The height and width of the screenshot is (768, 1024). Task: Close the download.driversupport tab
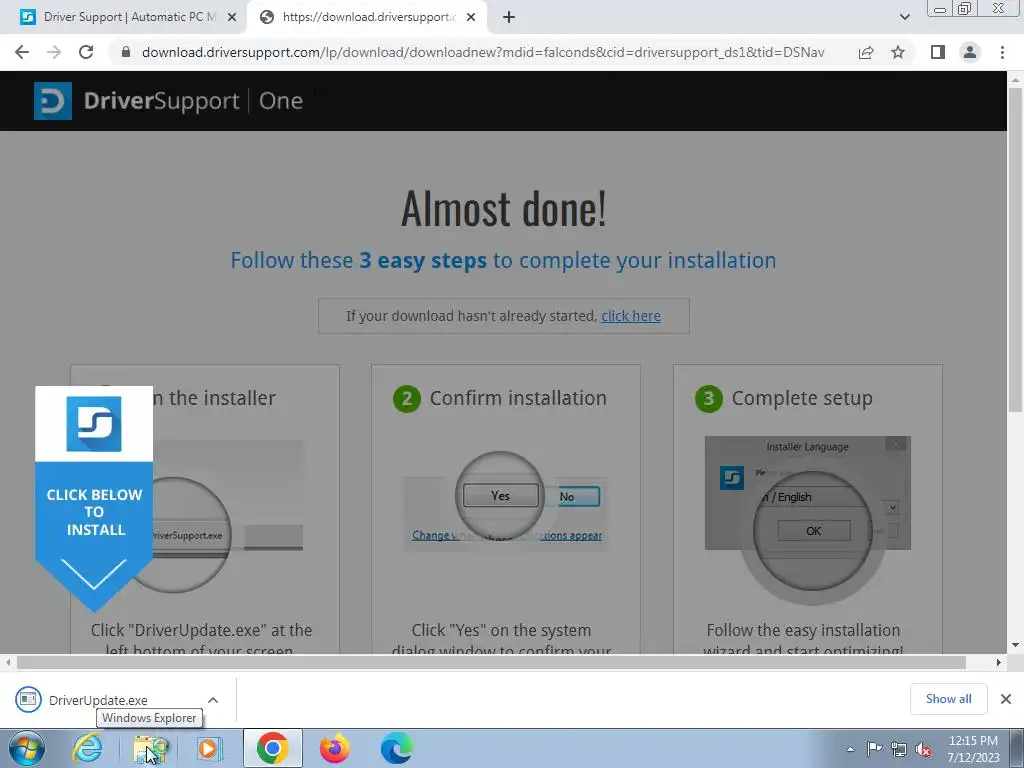[x=471, y=17]
